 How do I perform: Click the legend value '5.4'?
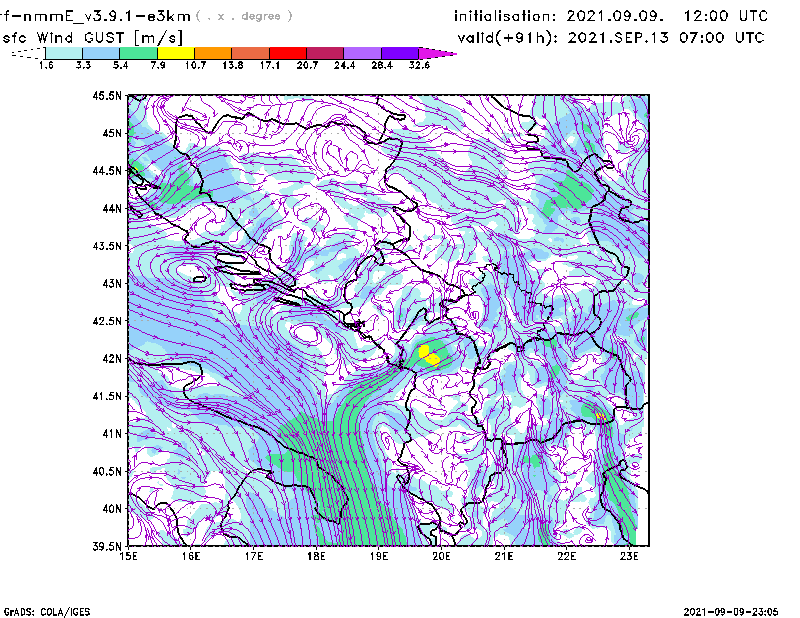(120, 65)
